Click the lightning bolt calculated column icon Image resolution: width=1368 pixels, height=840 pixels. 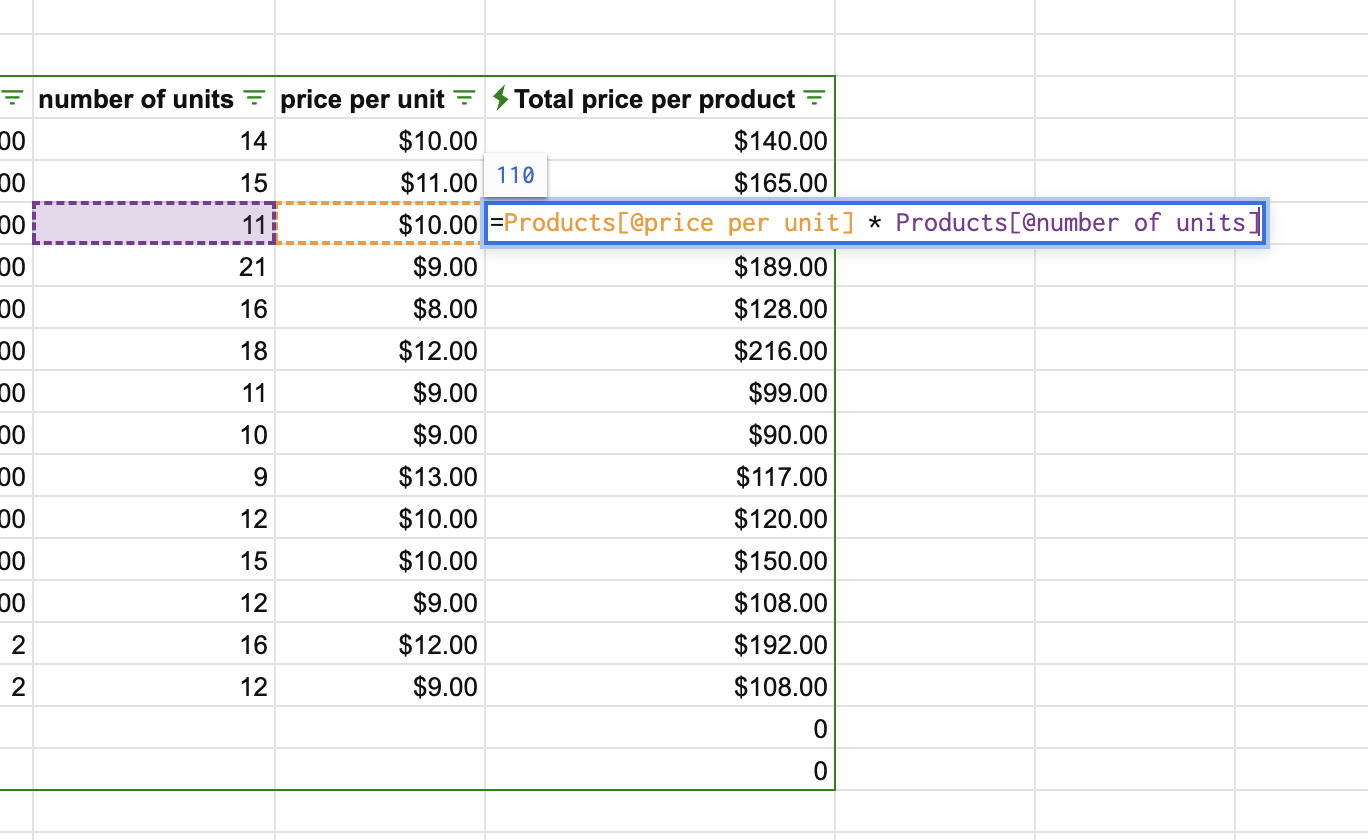(501, 98)
